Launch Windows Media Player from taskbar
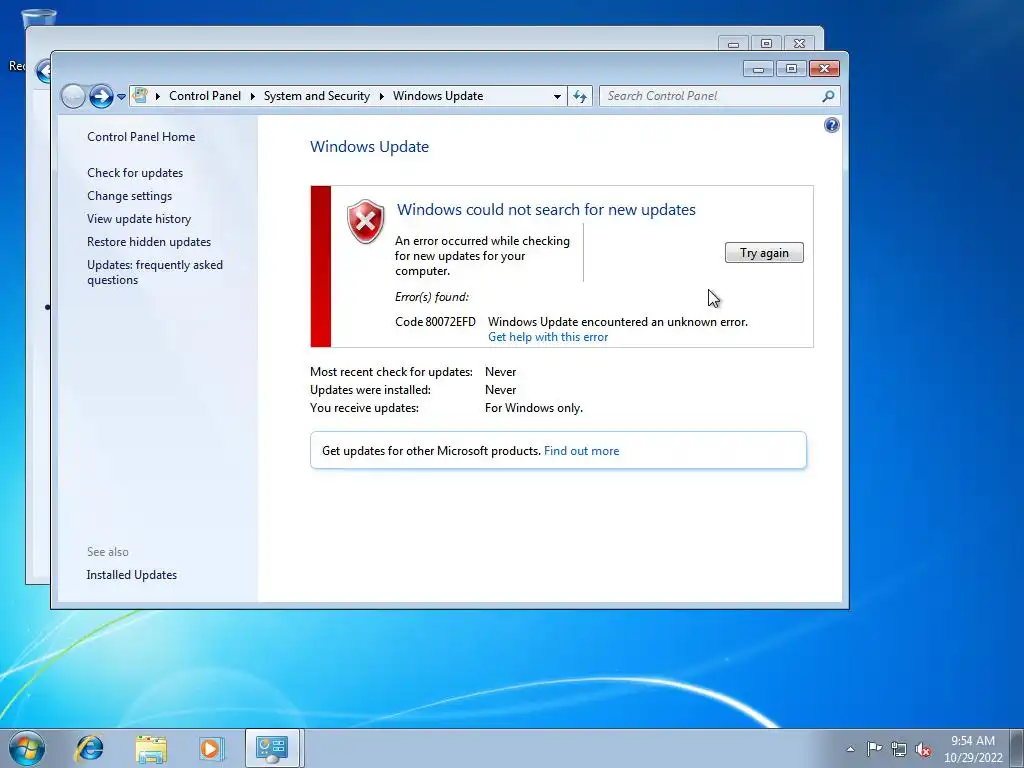The height and width of the screenshot is (768, 1024). 210,748
